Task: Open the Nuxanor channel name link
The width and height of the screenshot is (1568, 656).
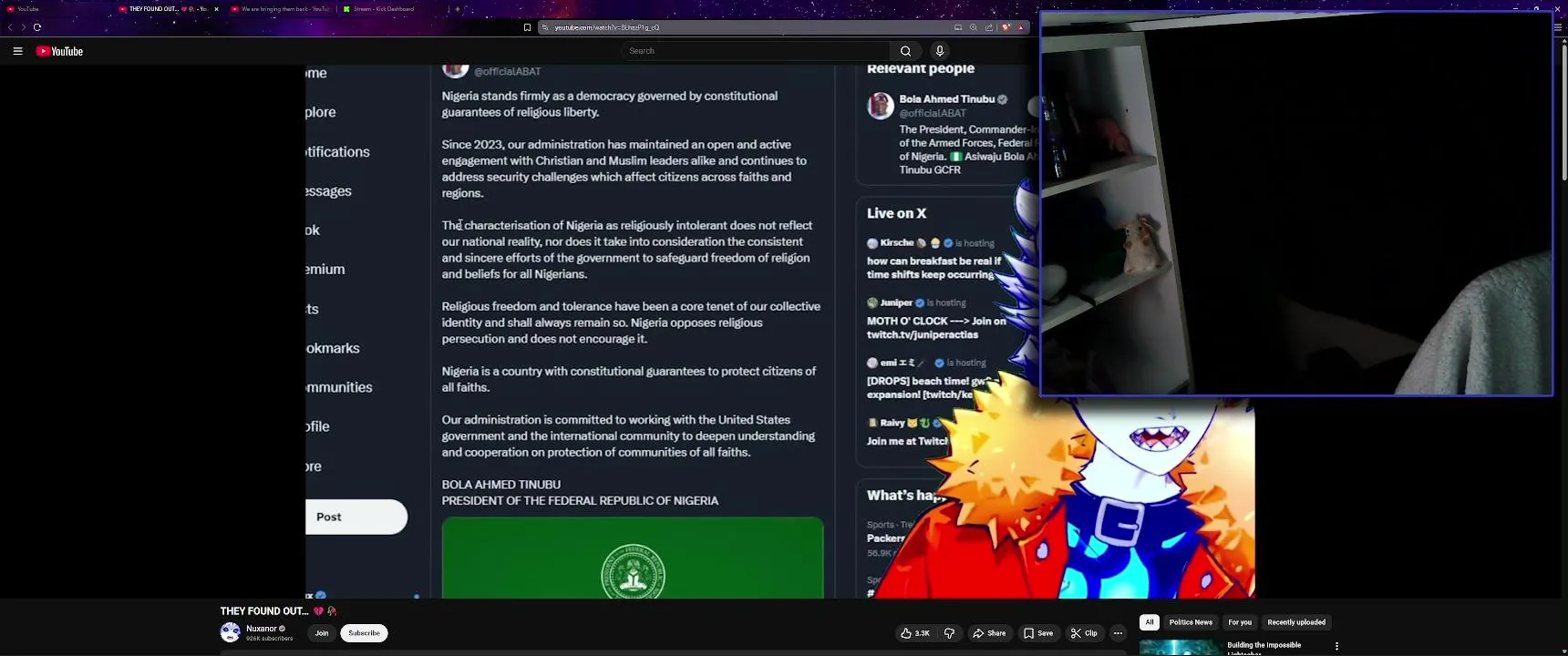Action: click(262, 629)
